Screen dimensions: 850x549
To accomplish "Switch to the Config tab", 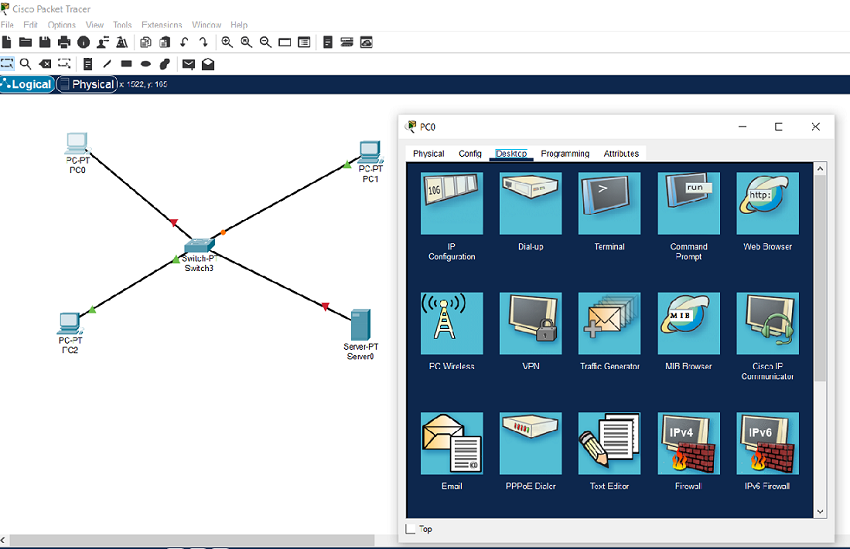I will point(470,154).
